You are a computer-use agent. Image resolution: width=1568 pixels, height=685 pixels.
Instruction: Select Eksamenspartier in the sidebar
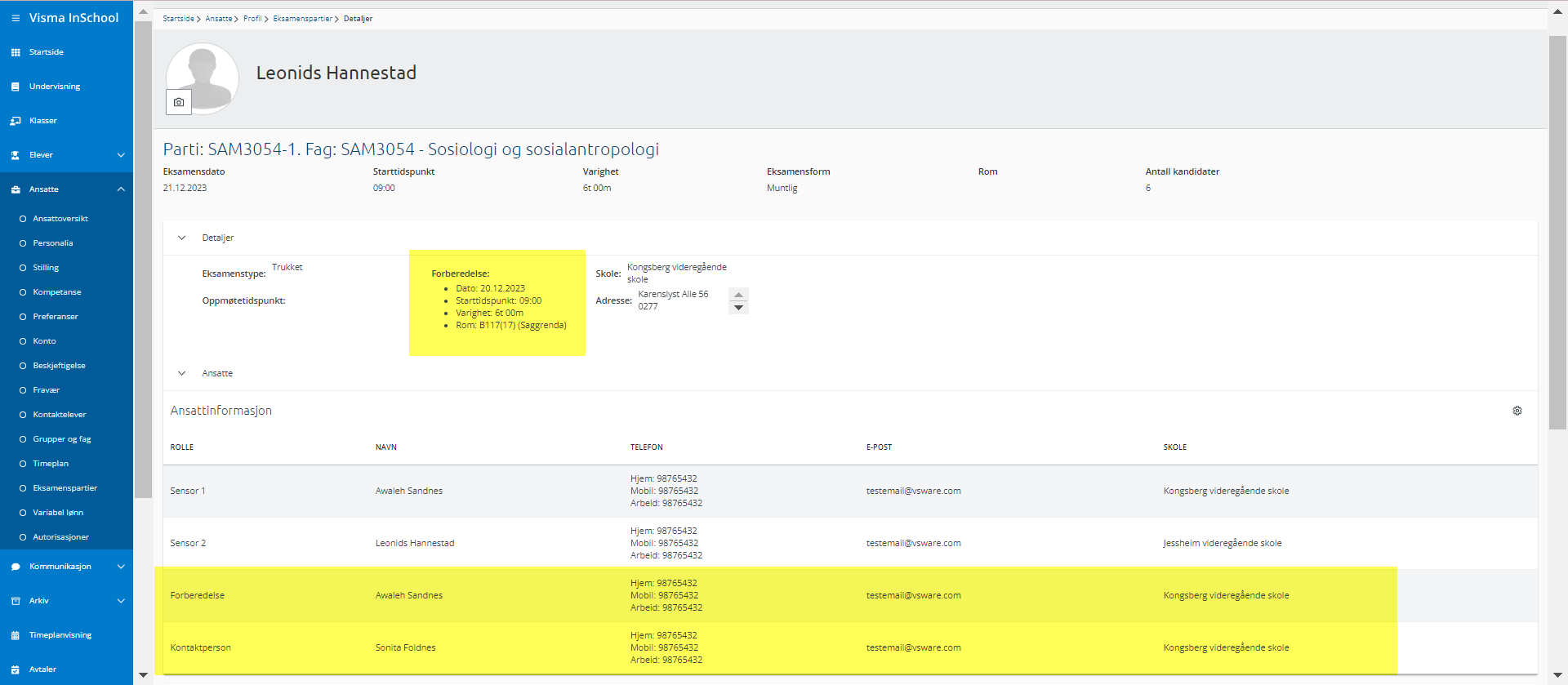point(65,488)
